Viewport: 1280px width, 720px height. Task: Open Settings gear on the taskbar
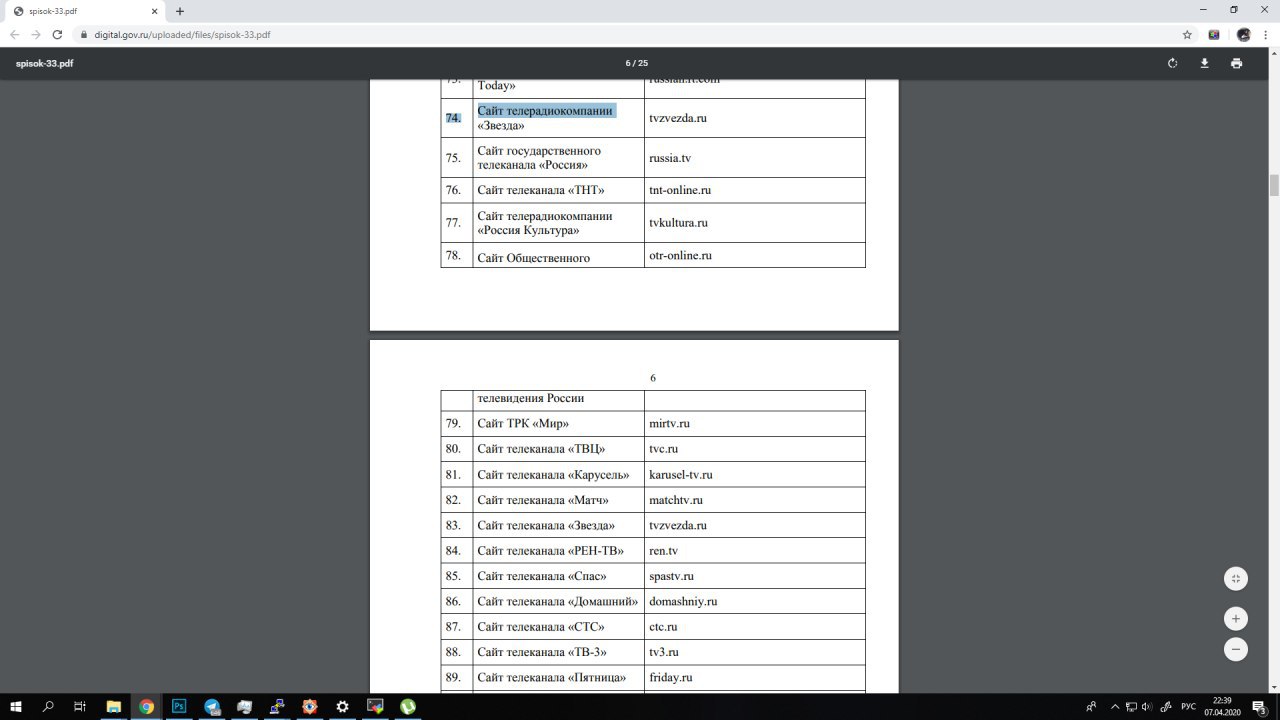(x=342, y=706)
